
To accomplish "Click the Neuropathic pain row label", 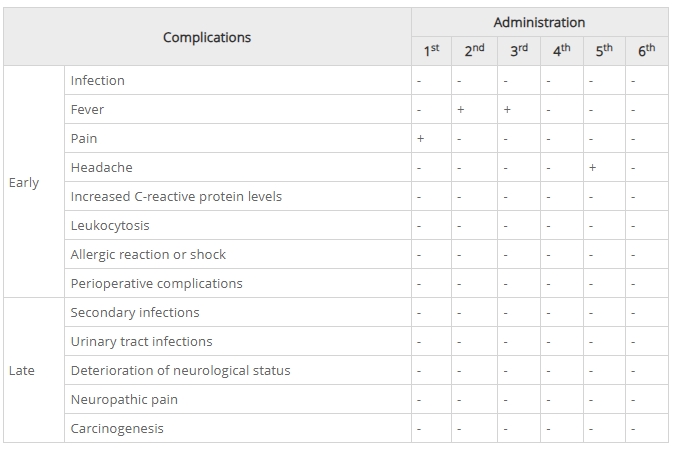I will click(x=125, y=399).
